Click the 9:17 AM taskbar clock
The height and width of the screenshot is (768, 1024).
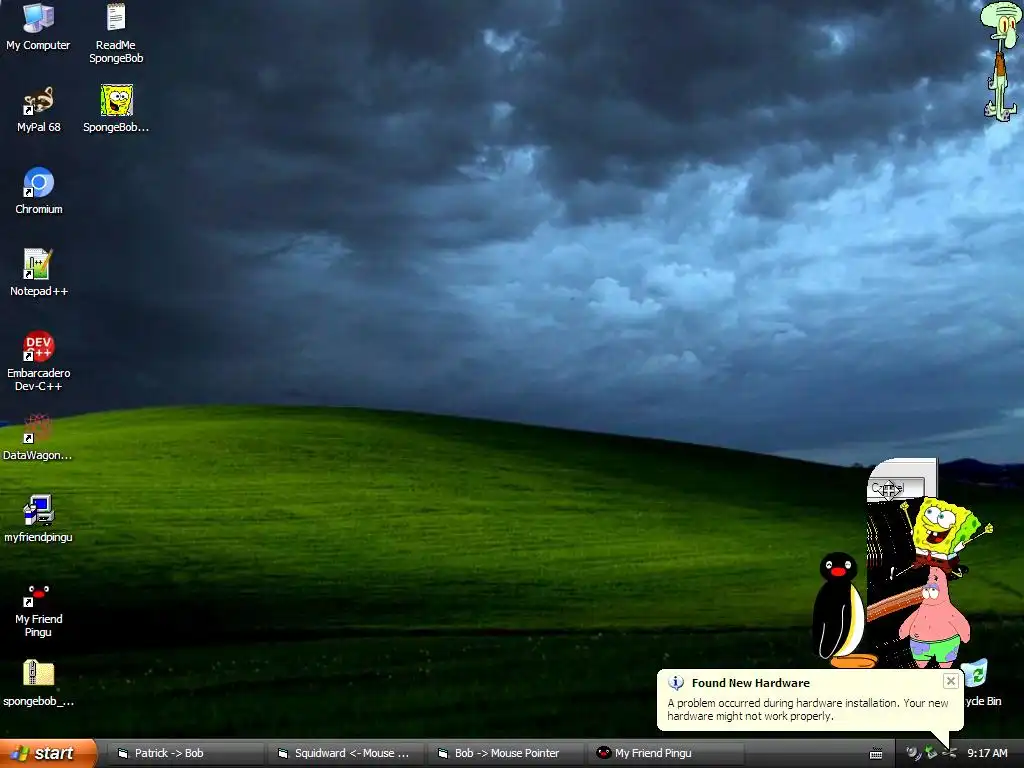987,753
